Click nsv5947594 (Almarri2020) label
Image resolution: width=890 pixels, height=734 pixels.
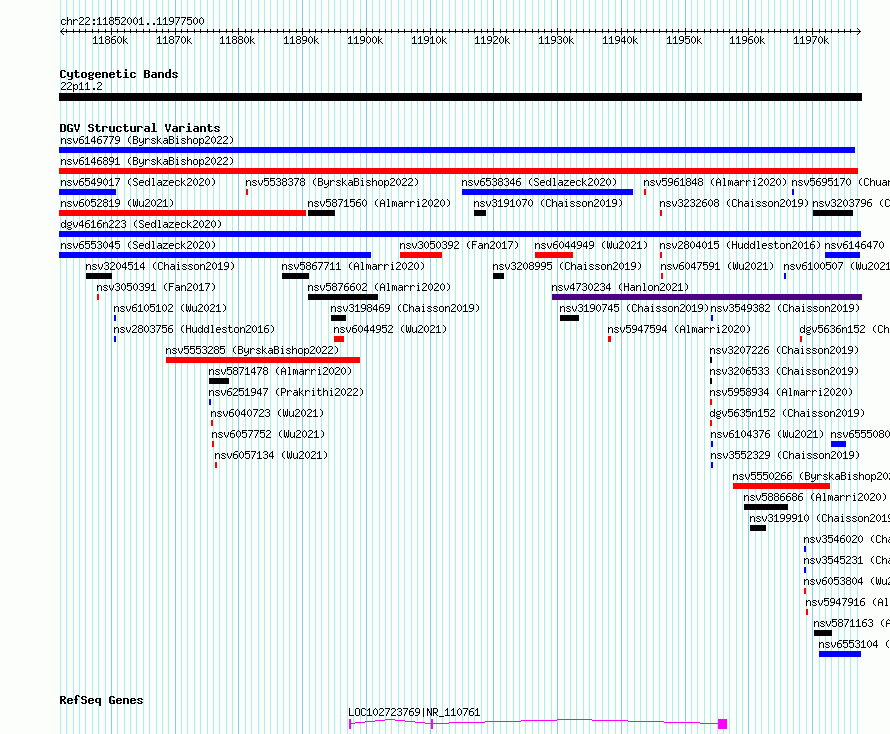[679, 329]
